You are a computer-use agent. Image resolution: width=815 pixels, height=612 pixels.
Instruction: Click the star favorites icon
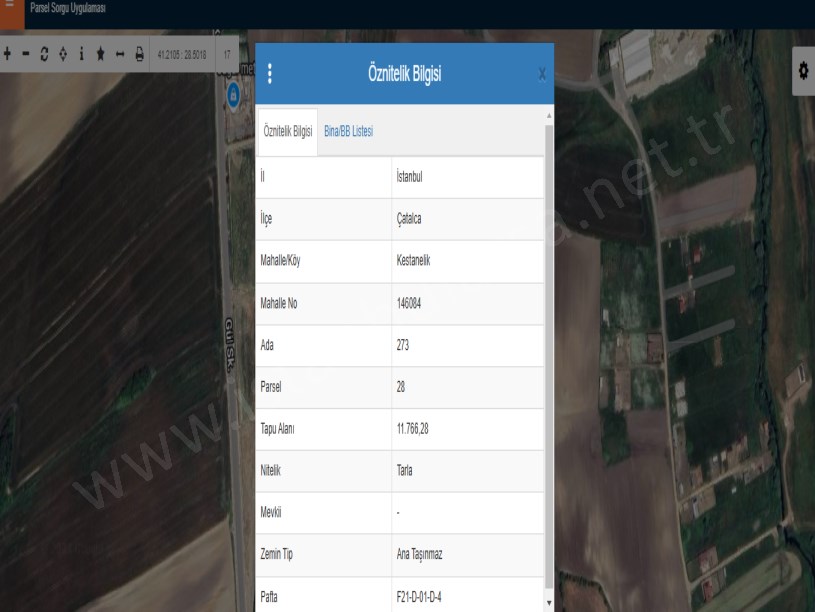pyautogui.click(x=100, y=54)
